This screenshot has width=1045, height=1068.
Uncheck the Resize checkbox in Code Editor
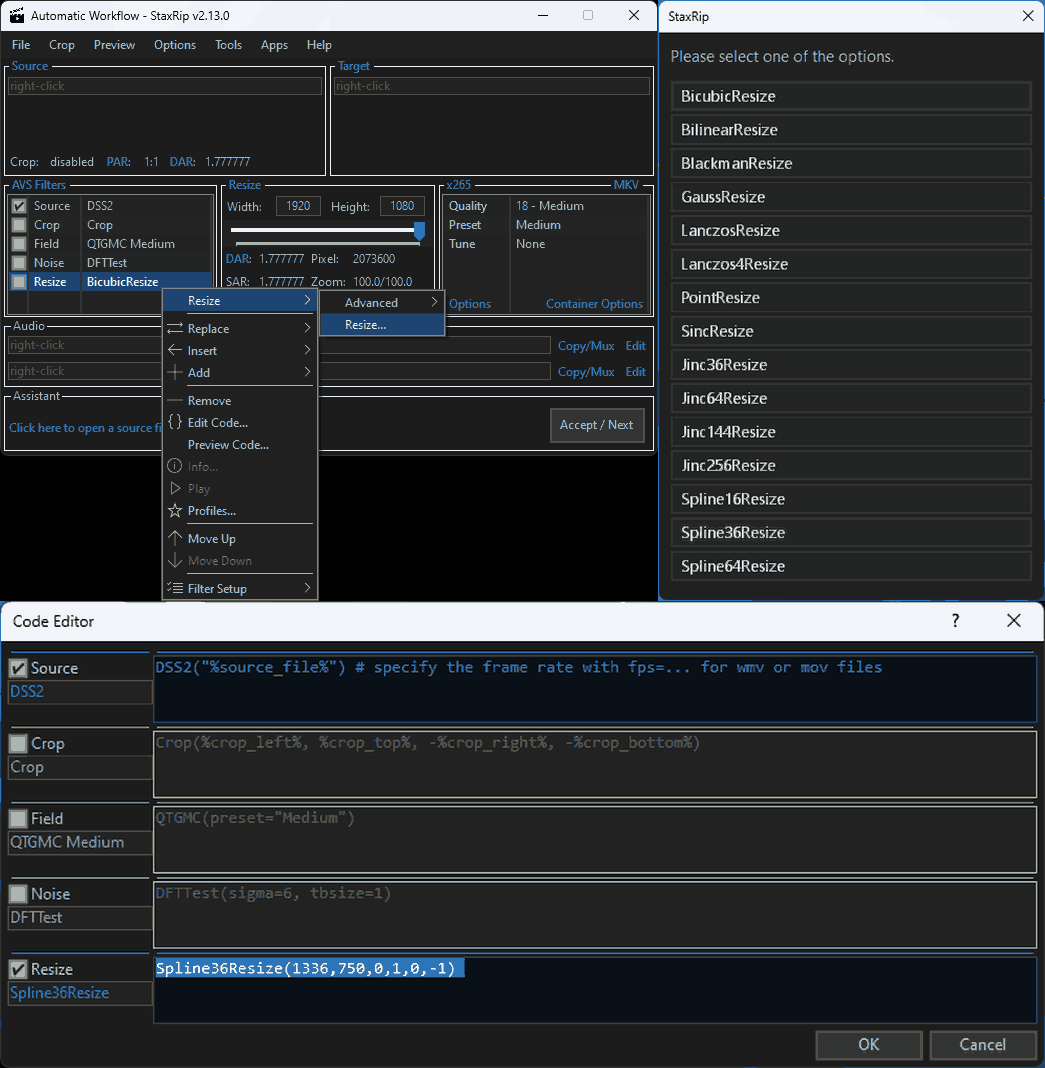[x=18, y=969]
